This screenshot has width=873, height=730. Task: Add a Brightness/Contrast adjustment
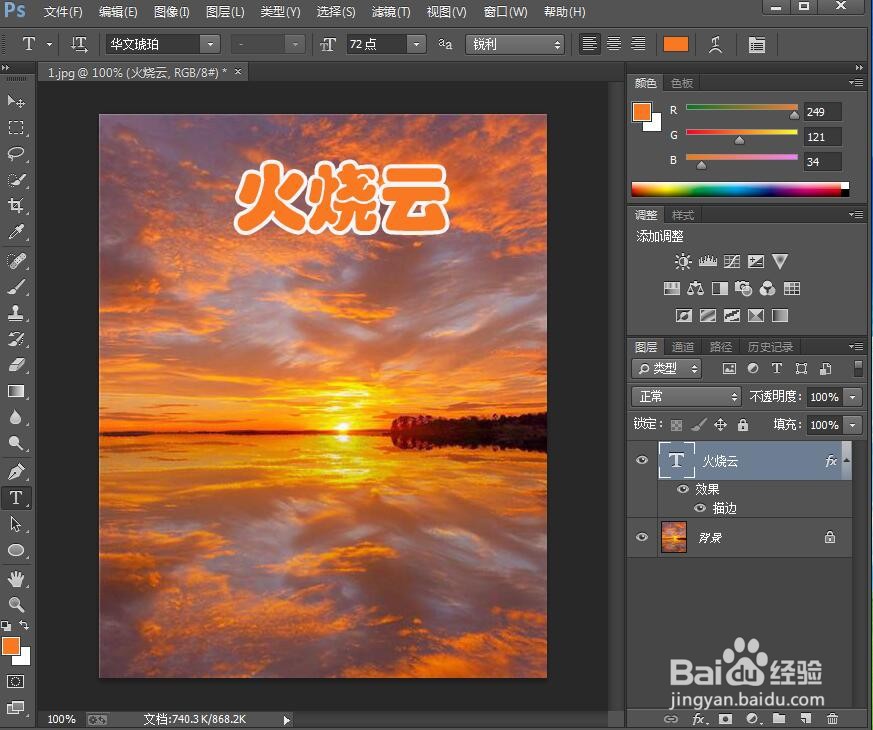[x=683, y=261]
